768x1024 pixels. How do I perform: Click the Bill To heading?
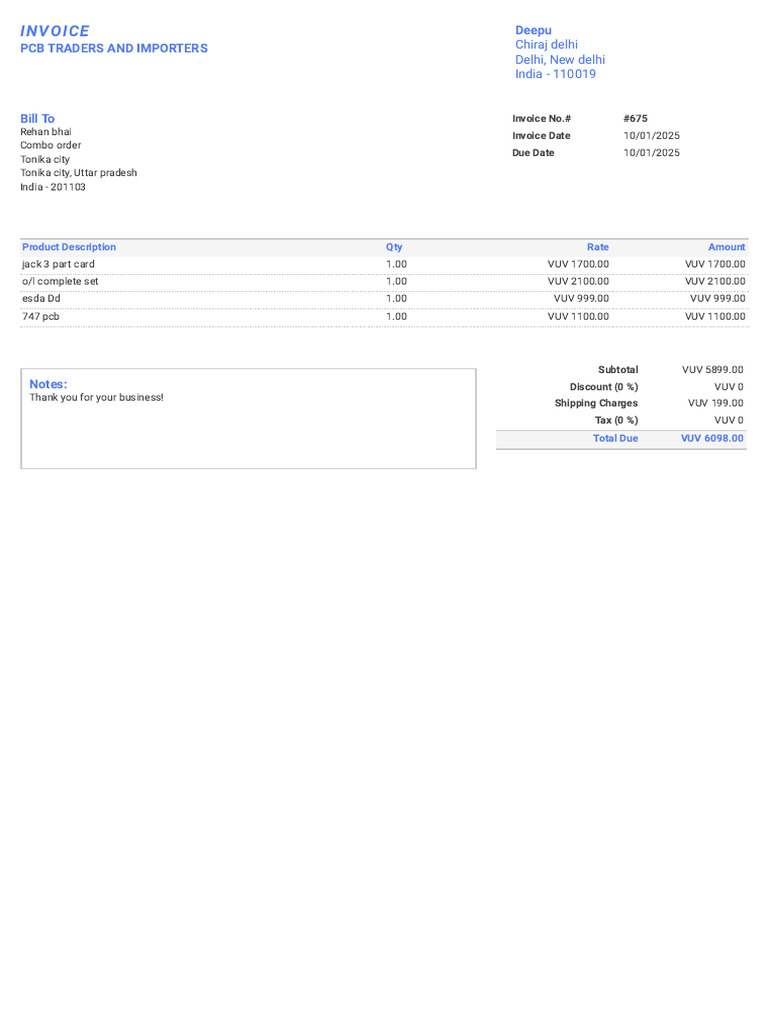(37, 118)
